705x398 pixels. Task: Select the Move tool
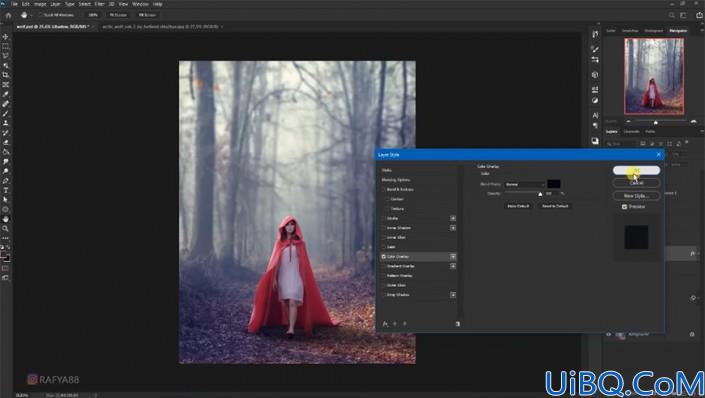pyautogui.click(x=5, y=36)
